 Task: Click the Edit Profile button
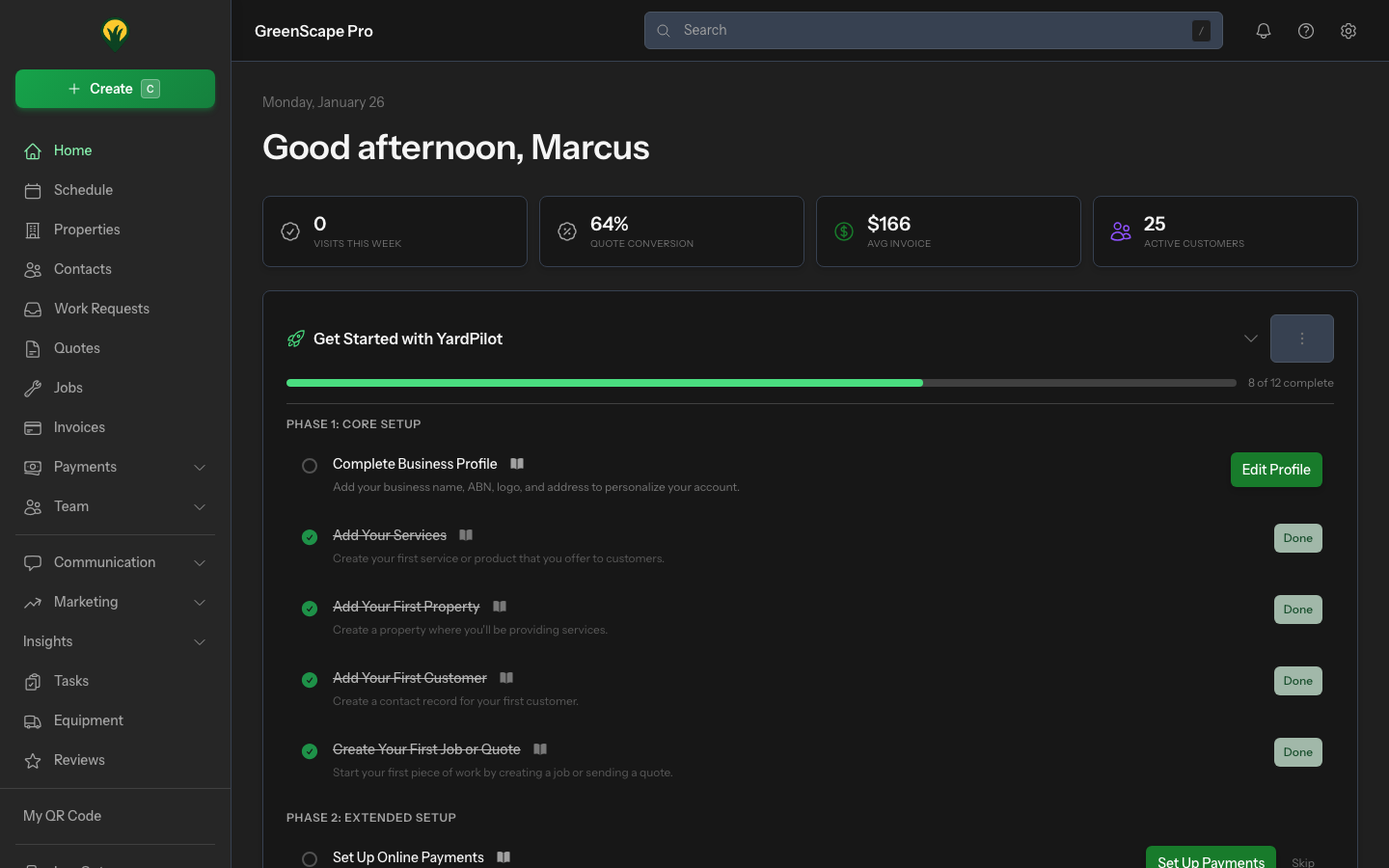tap(1276, 470)
